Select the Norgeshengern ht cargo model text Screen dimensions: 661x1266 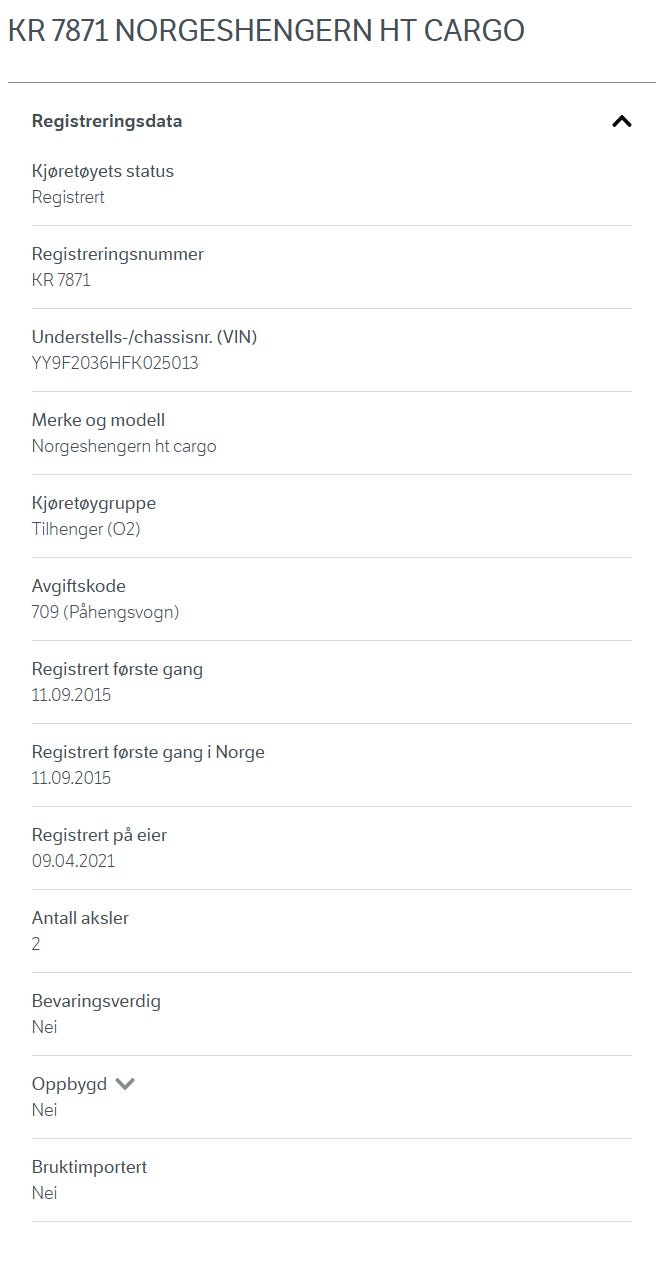pyautogui.click(x=124, y=446)
